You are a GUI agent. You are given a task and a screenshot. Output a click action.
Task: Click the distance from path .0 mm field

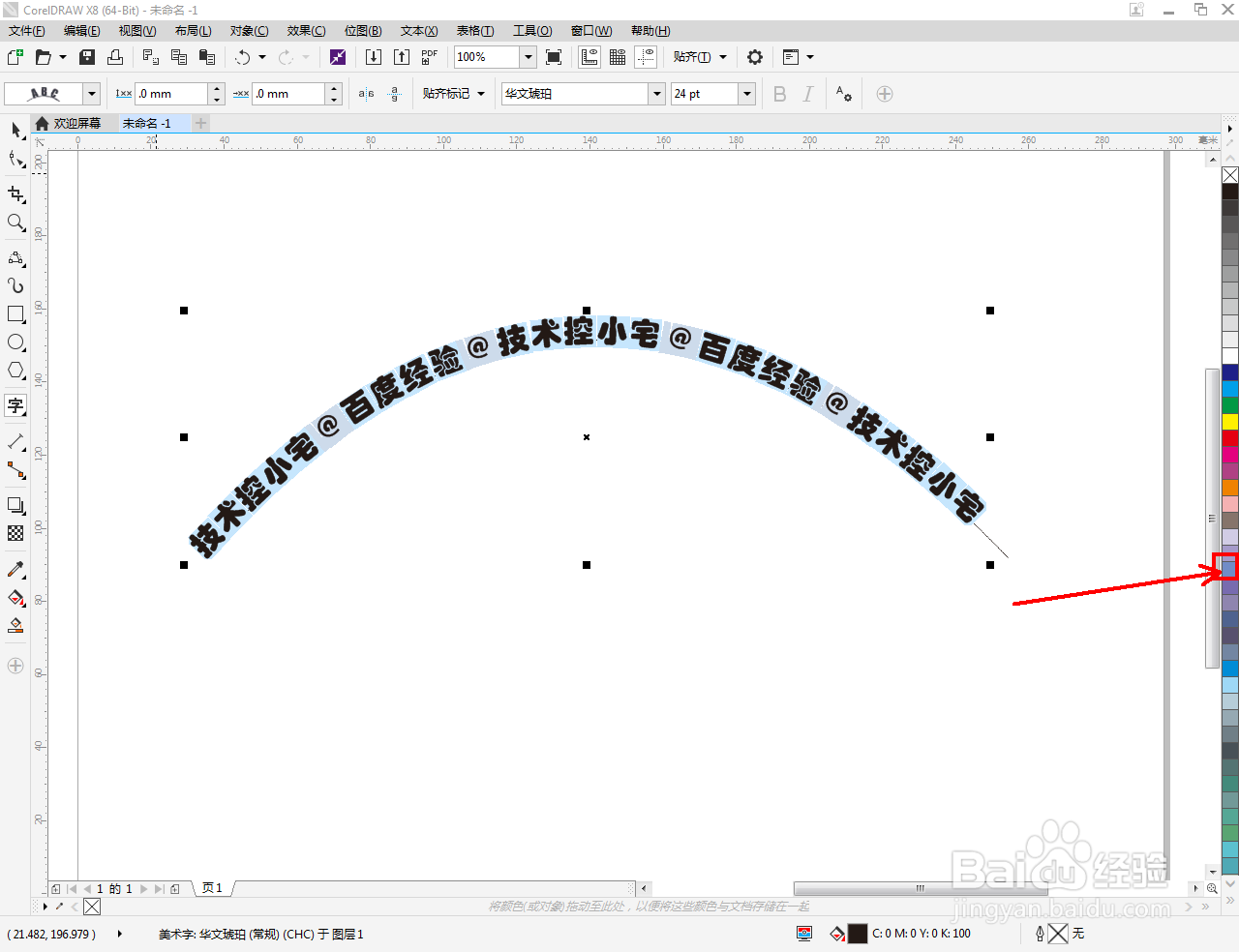point(171,94)
